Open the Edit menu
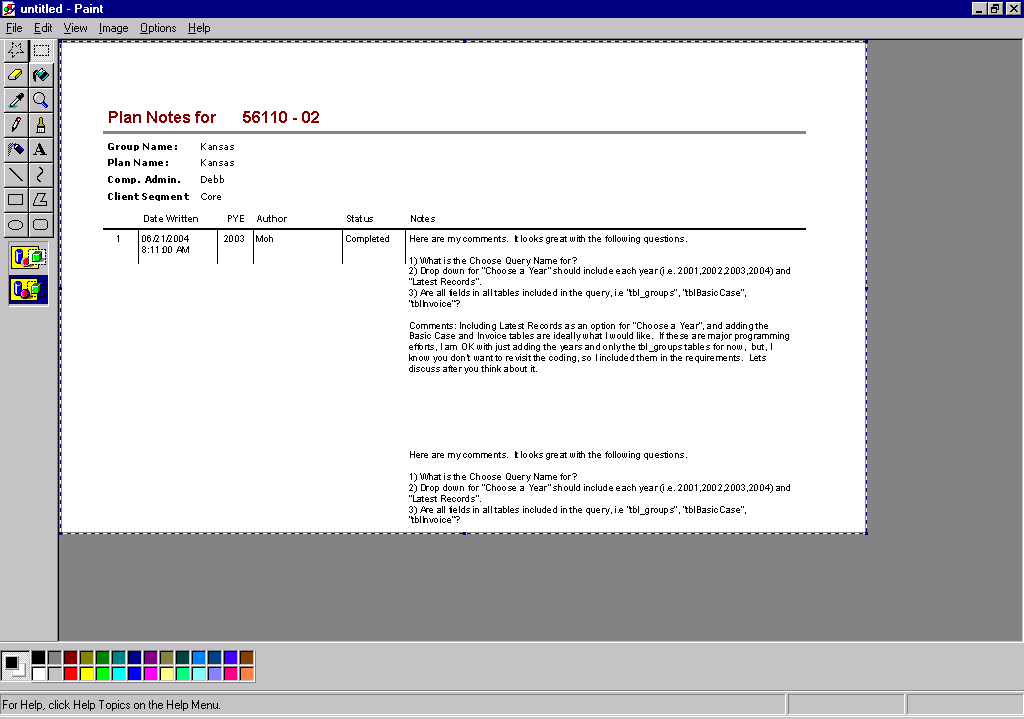Viewport: 1024px width, 719px height. (x=43, y=28)
